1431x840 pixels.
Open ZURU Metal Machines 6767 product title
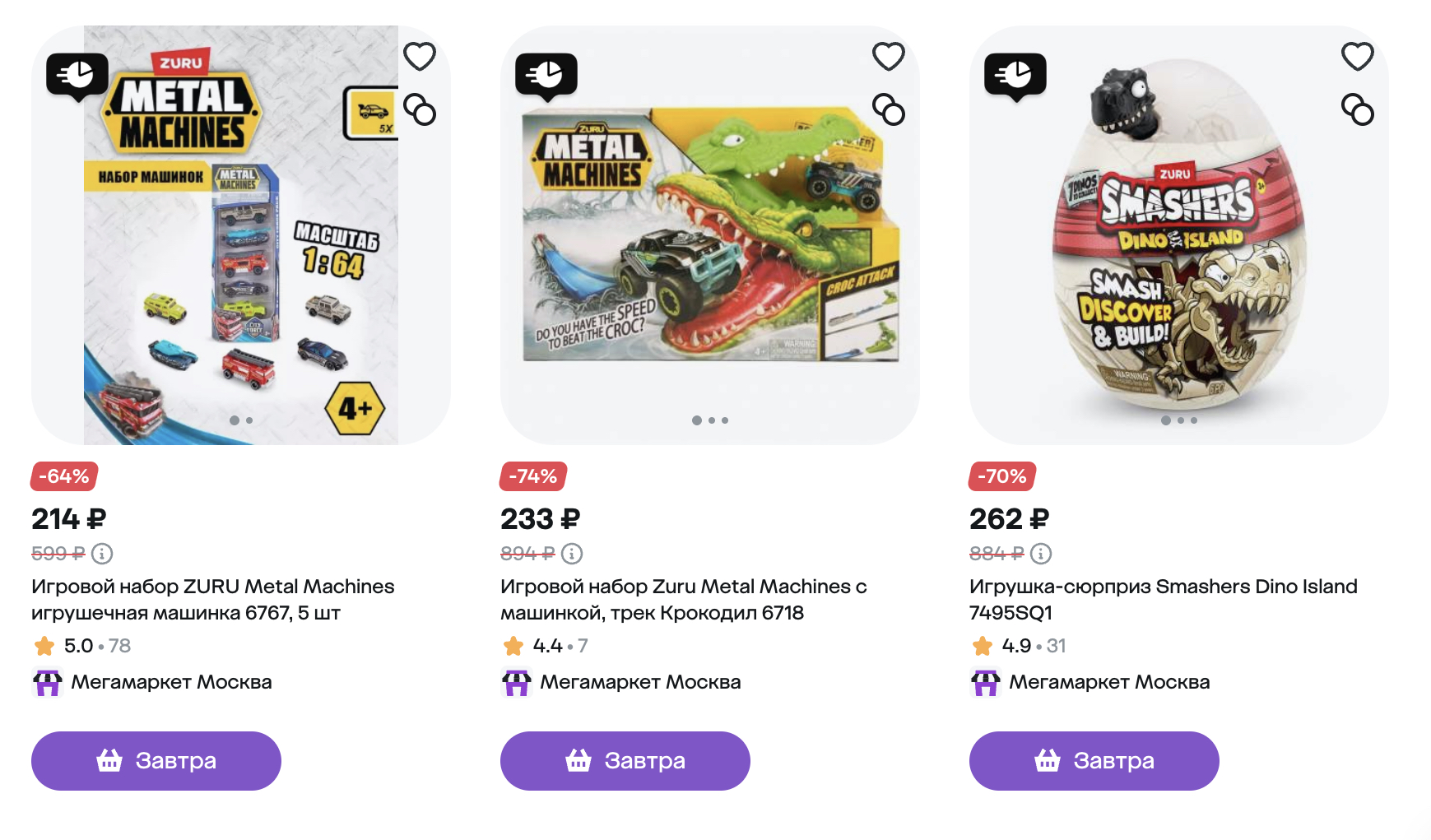click(212, 599)
